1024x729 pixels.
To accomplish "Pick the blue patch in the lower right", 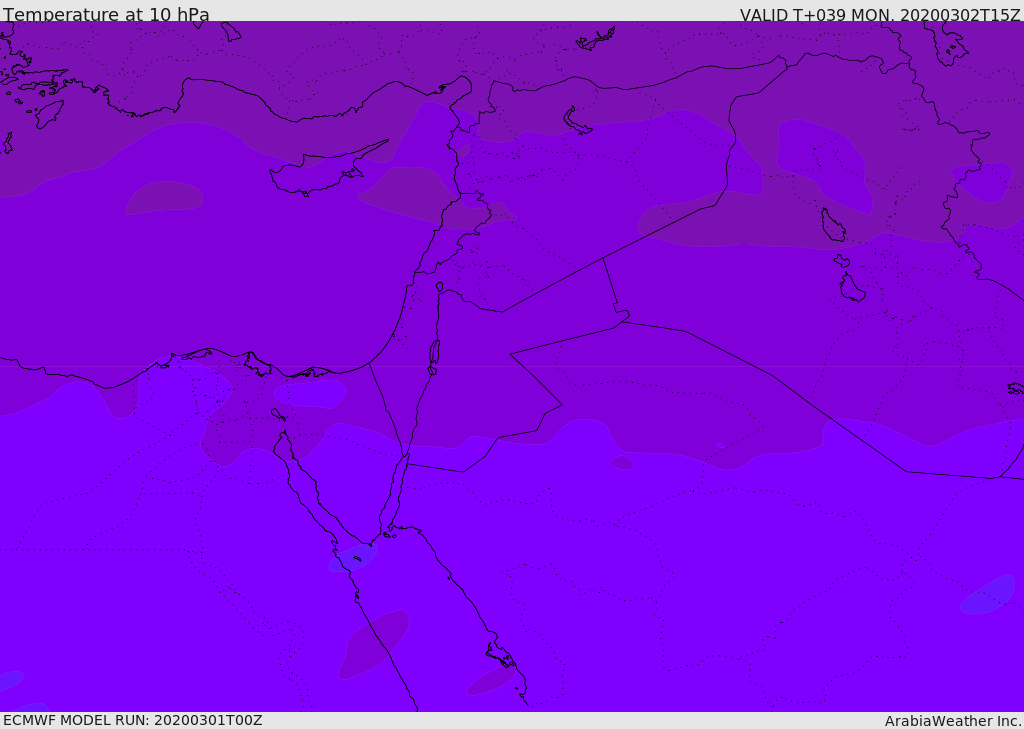I will (x=987, y=595).
